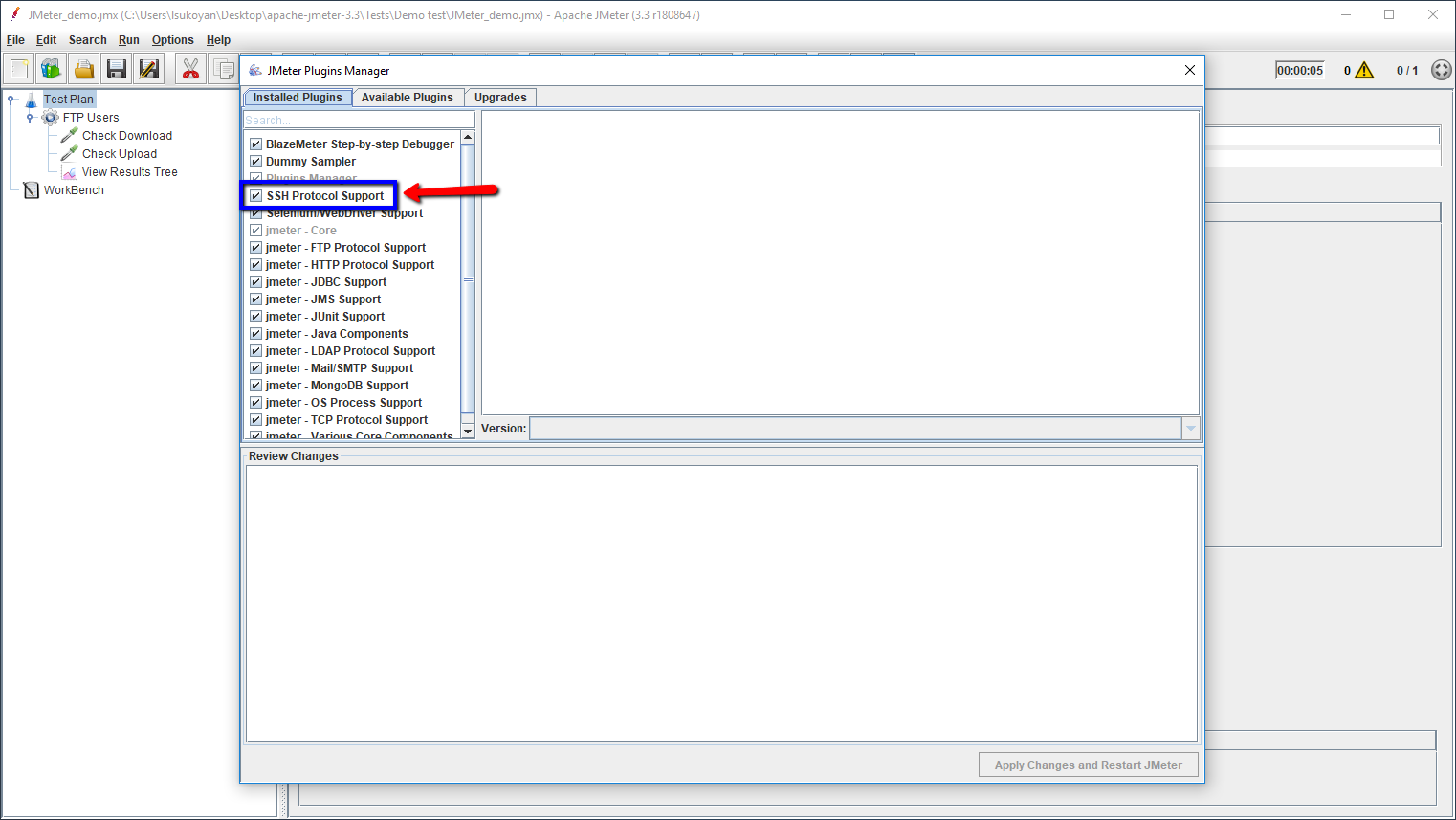Select the WorkBench tree item
This screenshot has height=820, width=1456.
(x=74, y=190)
